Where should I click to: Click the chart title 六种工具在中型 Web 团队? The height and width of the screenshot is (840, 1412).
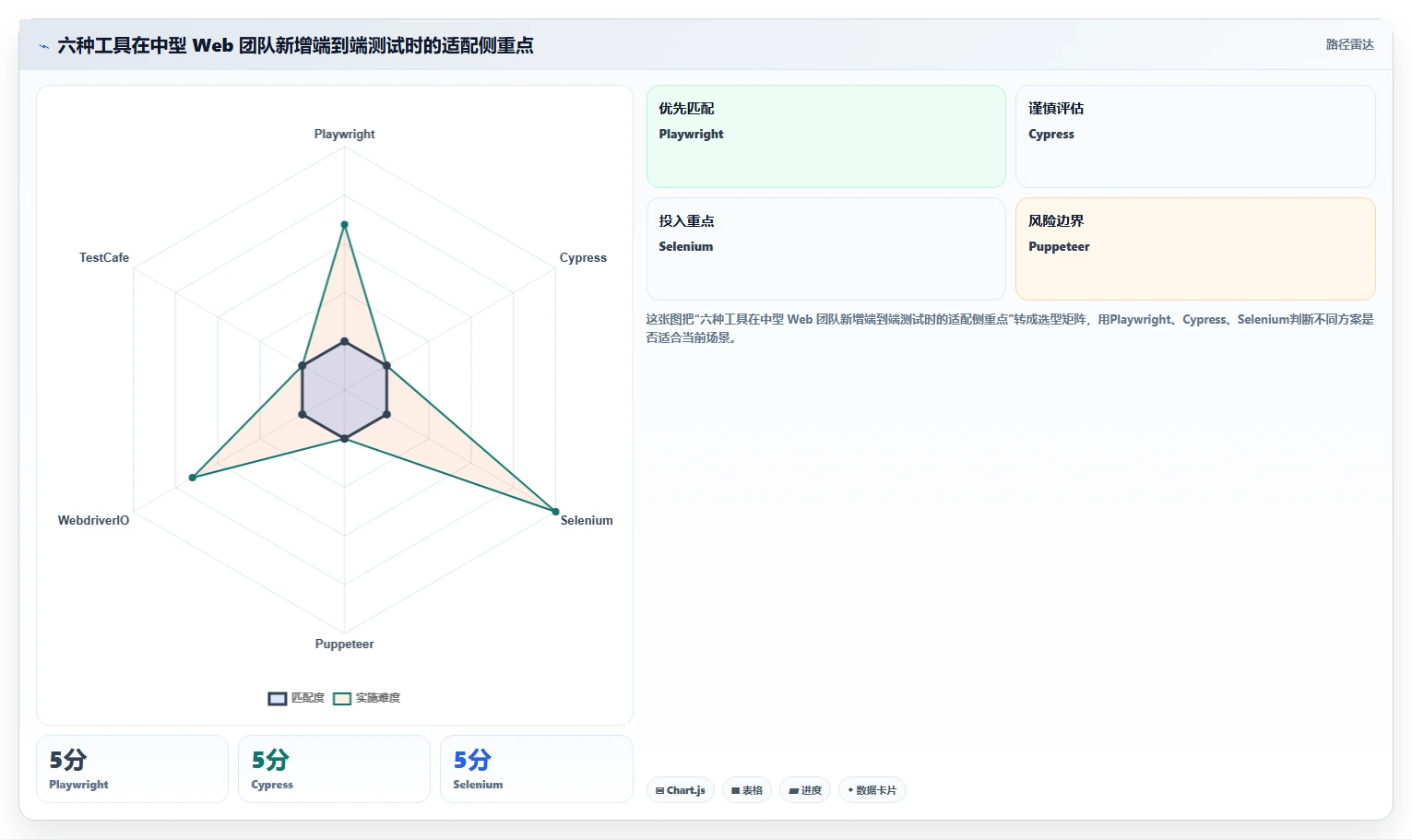[x=295, y=45]
